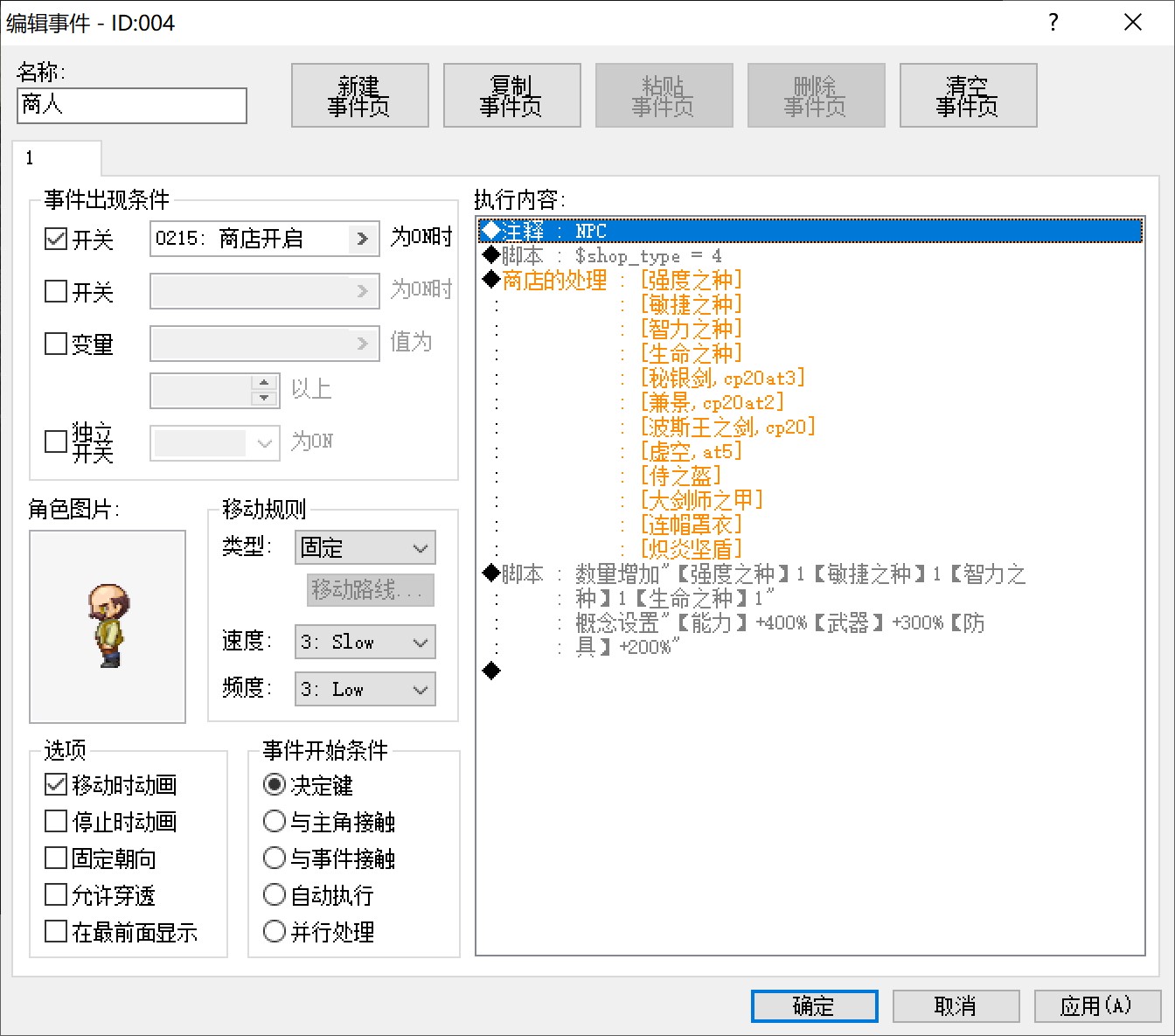
Task: Enable the 固定朝向 option
Action: [56, 859]
